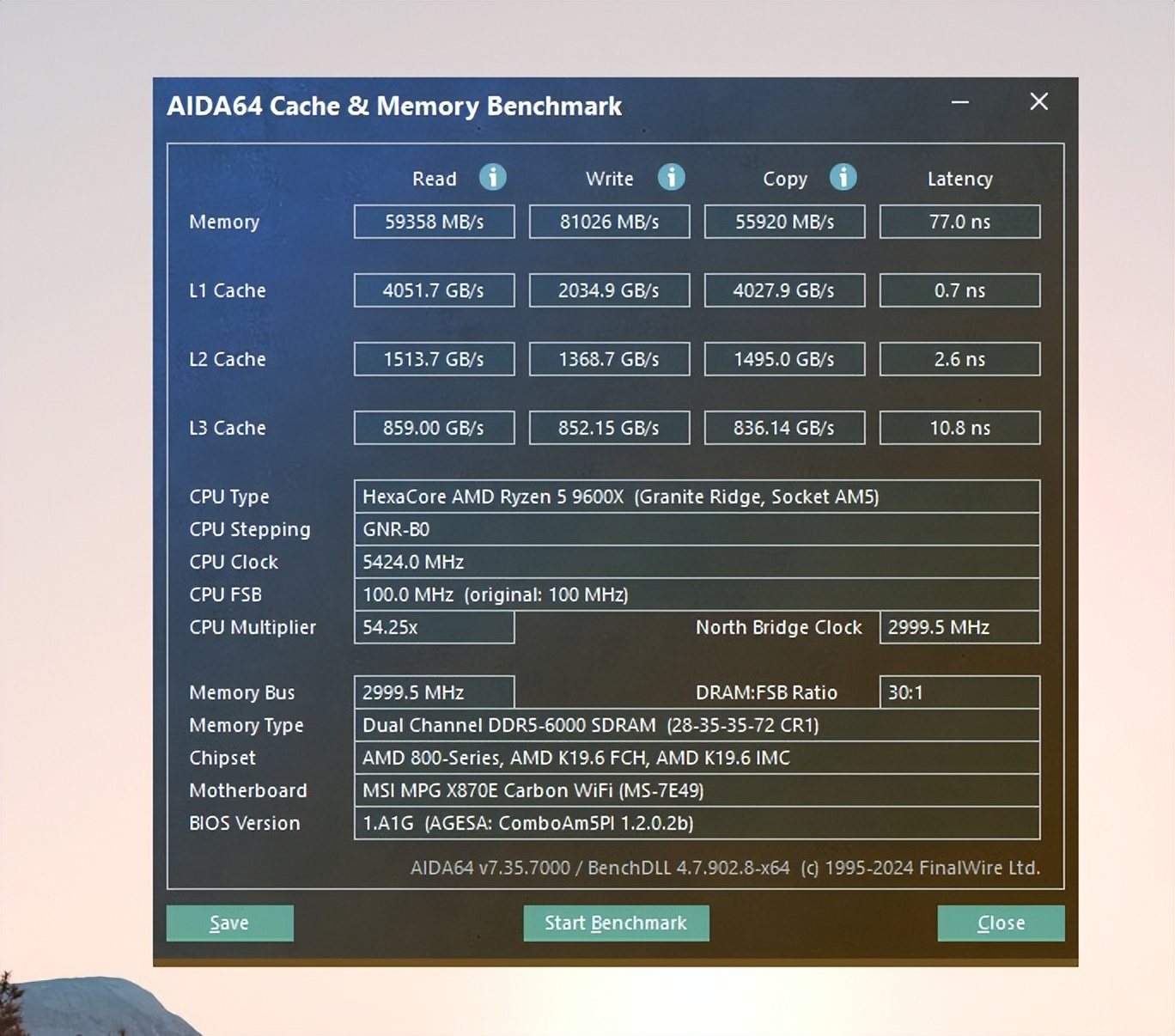The height and width of the screenshot is (1036, 1175).
Task: Click the window title AIDA64 Cache & Memory Benchmark
Action: click(x=394, y=106)
